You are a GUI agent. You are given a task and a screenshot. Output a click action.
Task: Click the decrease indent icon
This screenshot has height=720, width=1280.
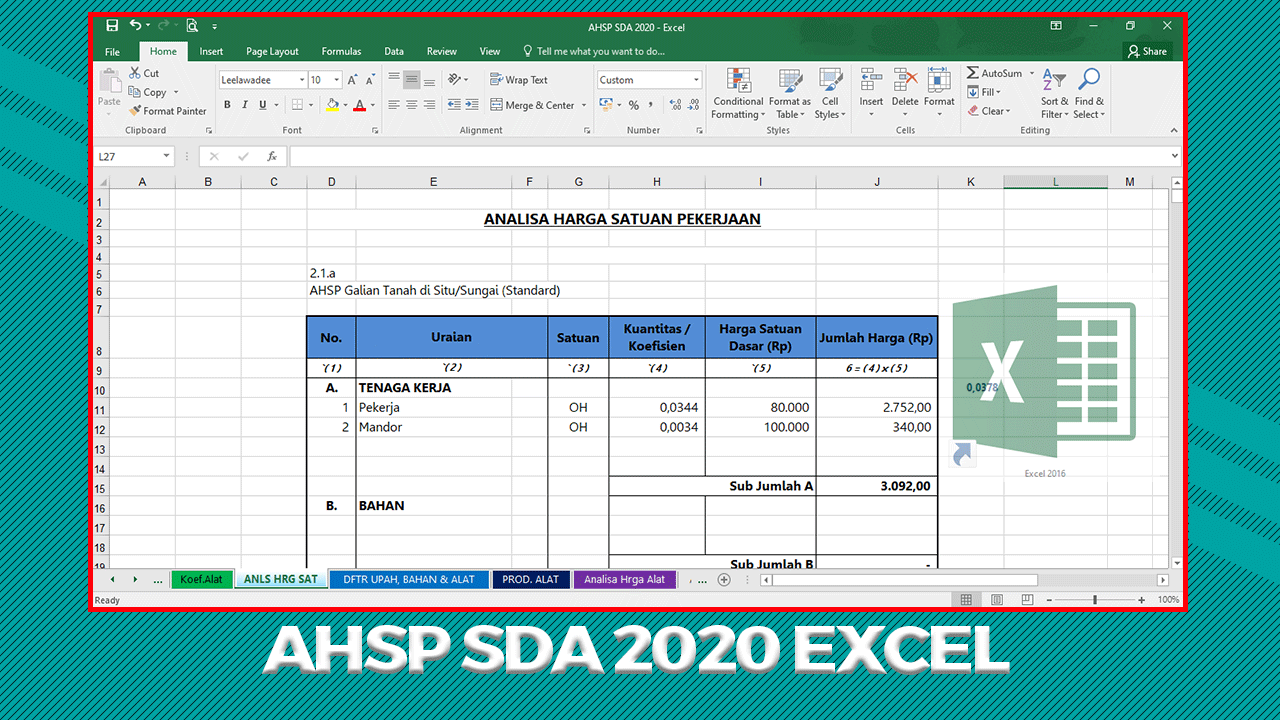[455, 105]
